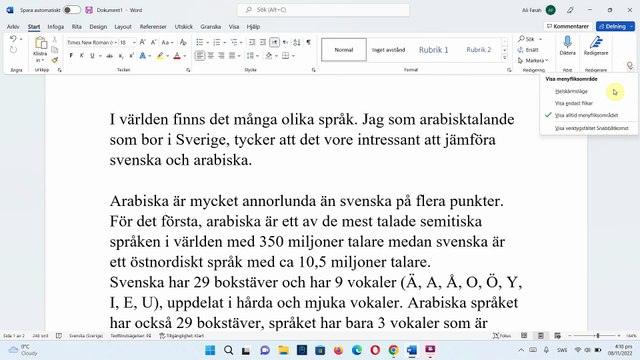Apply subscript formatting
640x360 pixels.
(x=121, y=56)
